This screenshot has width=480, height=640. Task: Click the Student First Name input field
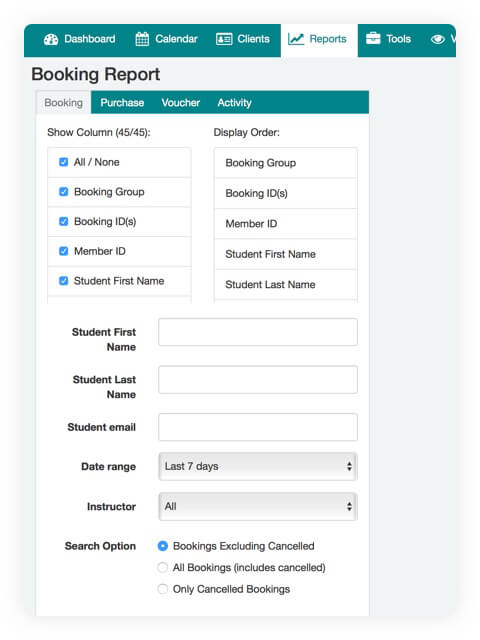click(x=258, y=332)
